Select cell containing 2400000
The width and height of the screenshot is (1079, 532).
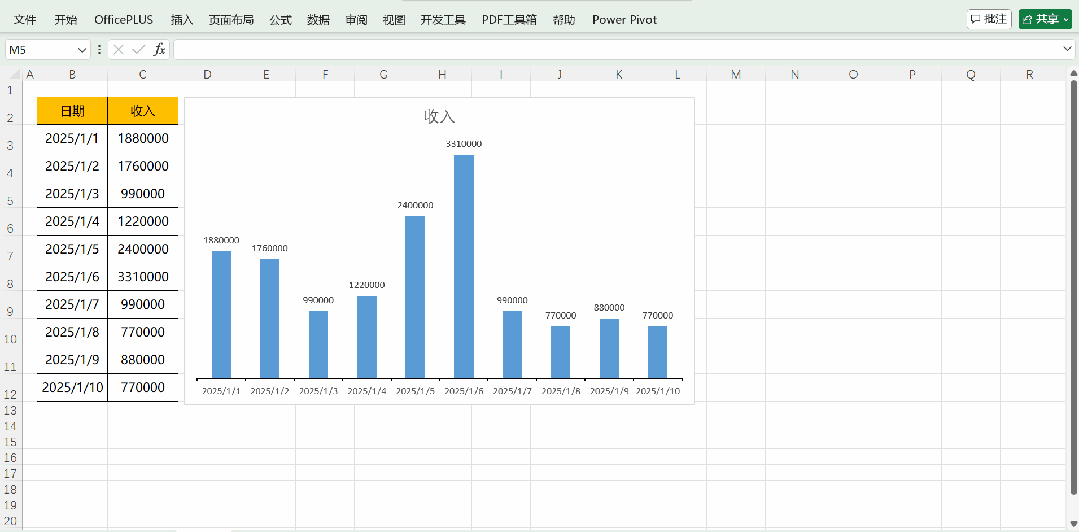coord(143,249)
